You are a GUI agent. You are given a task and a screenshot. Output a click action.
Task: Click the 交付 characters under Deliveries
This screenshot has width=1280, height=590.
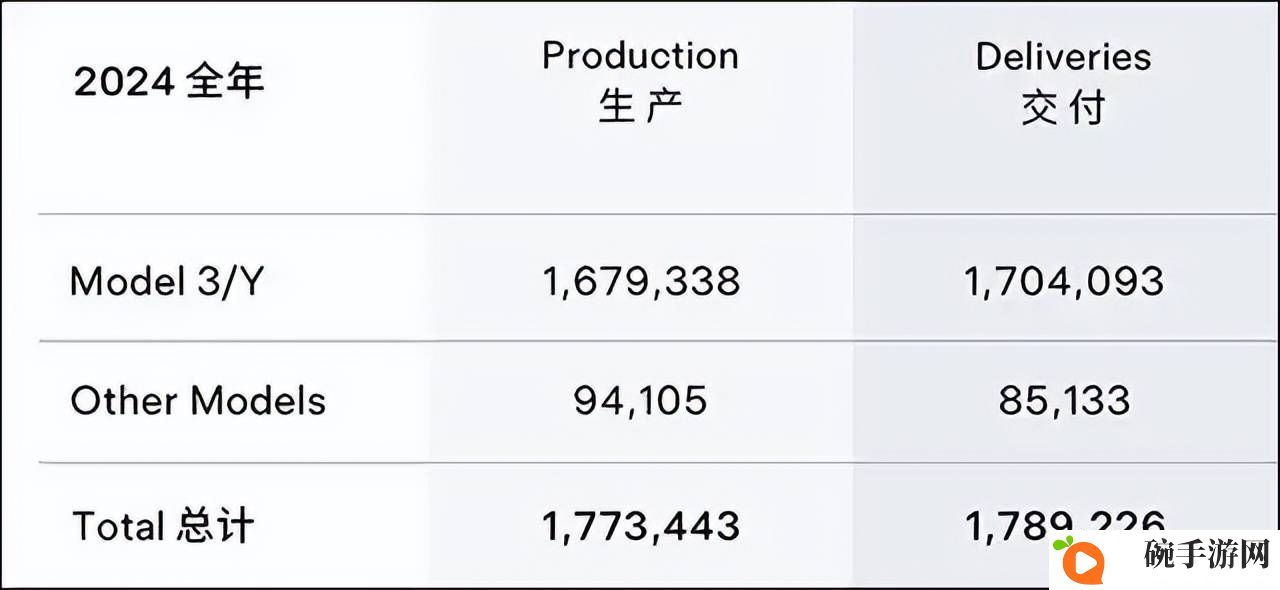pos(1063,108)
